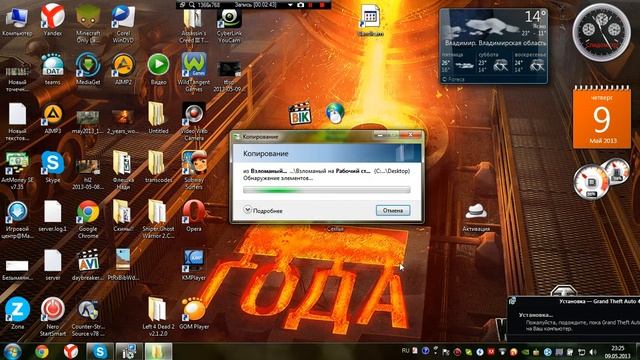Open the AIMP2 desktop shortcut
This screenshot has height=360, width=640.
coord(123,65)
